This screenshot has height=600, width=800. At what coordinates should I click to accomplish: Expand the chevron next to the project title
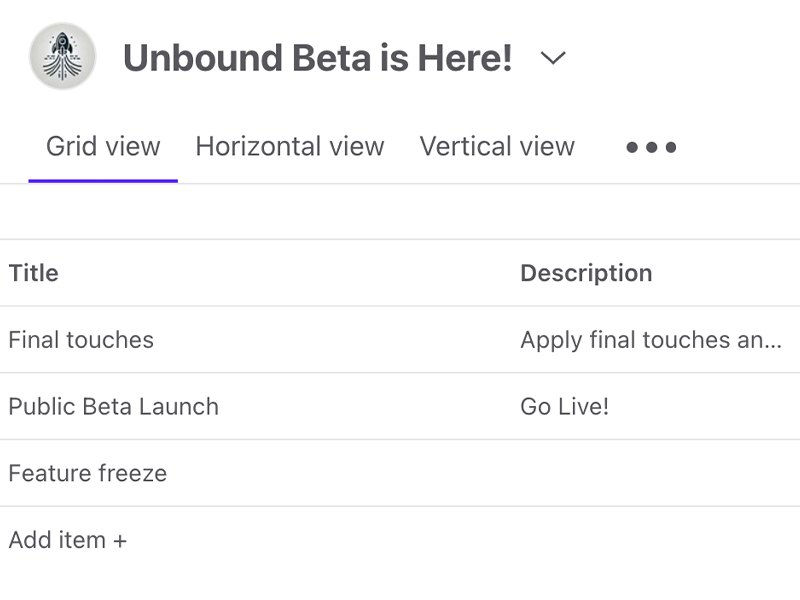pos(553,58)
